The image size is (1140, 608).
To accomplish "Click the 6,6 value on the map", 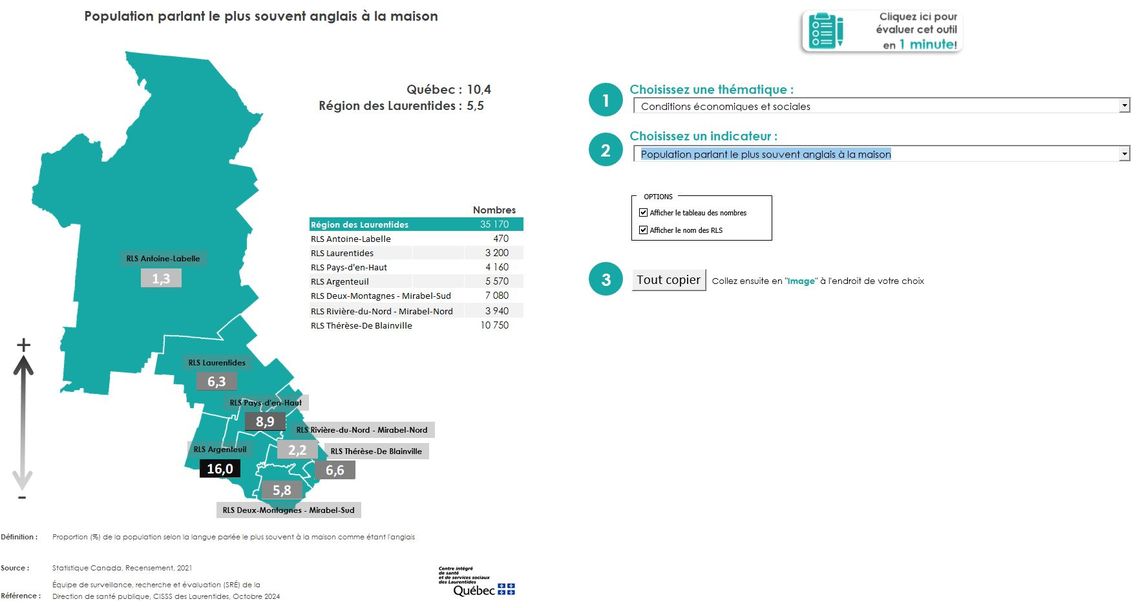I will point(335,471).
